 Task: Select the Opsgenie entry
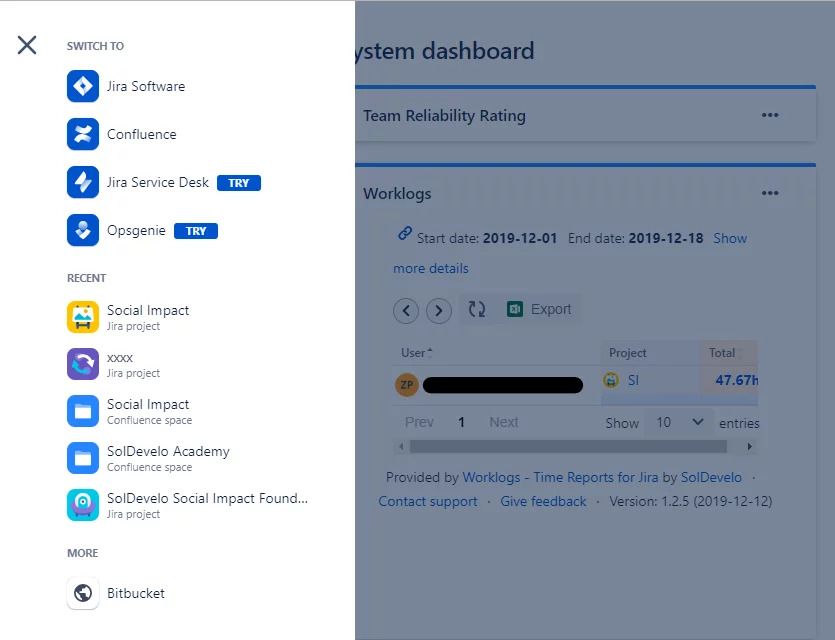coord(136,230)
